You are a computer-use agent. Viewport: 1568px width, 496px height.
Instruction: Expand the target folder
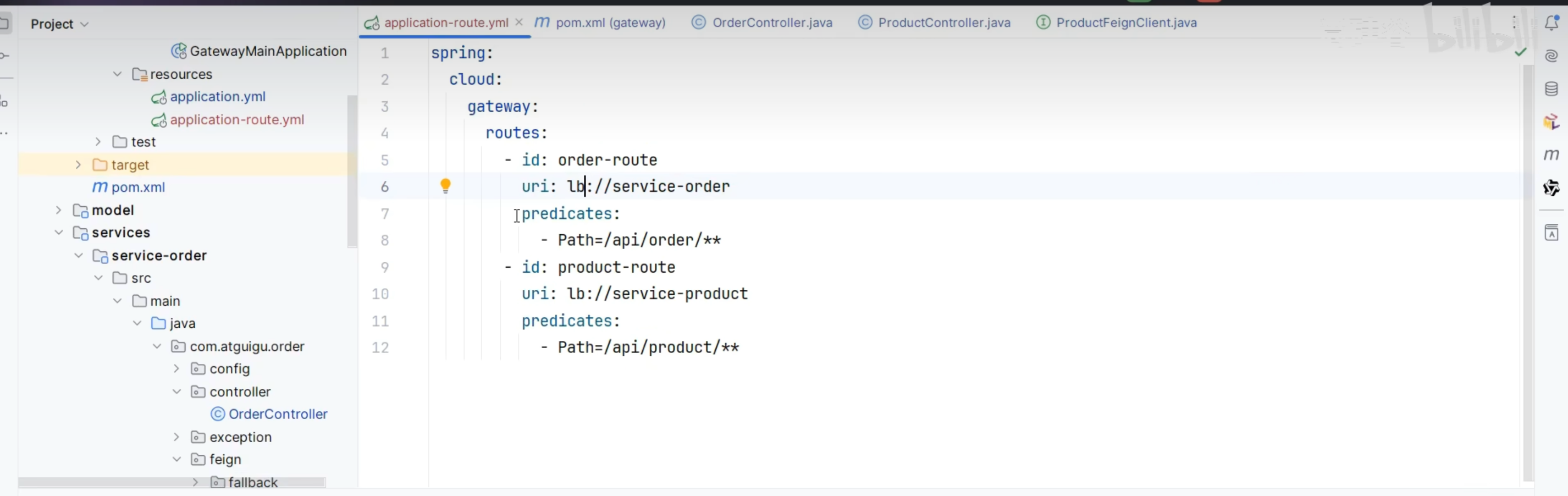click(78, 165)
